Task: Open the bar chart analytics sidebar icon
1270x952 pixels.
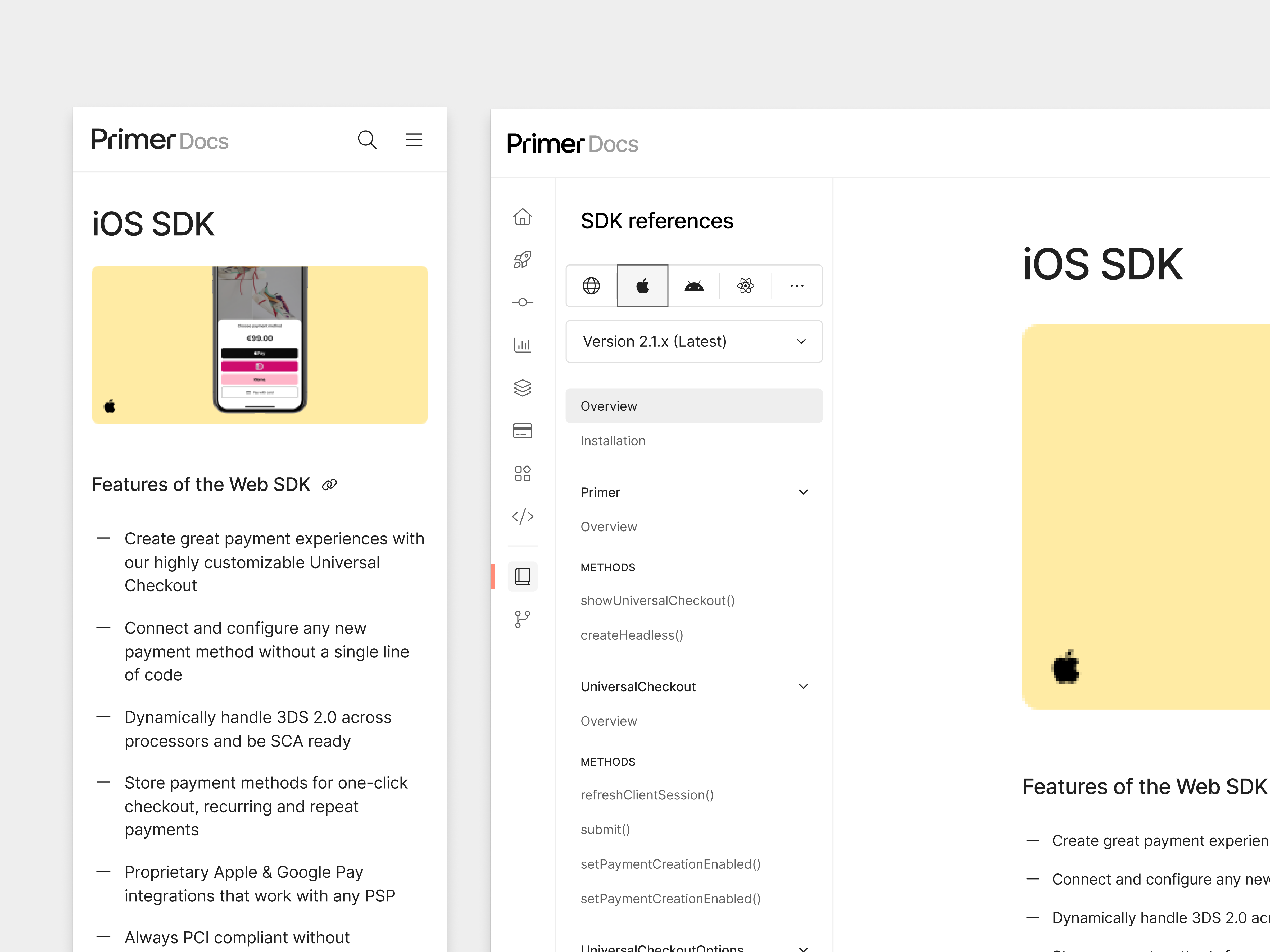Action: (523, 345)
